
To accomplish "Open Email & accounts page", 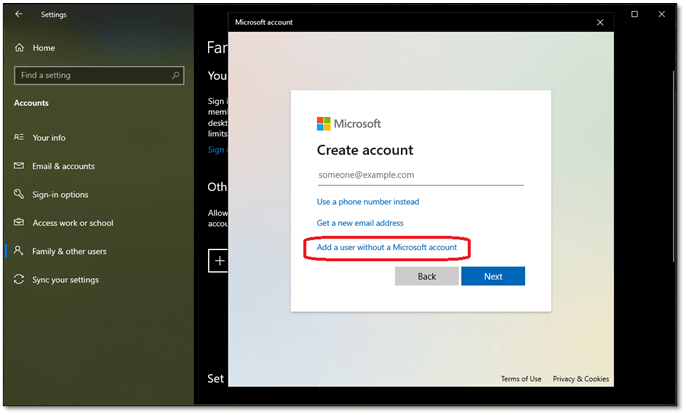I will [x=63, y=166].
